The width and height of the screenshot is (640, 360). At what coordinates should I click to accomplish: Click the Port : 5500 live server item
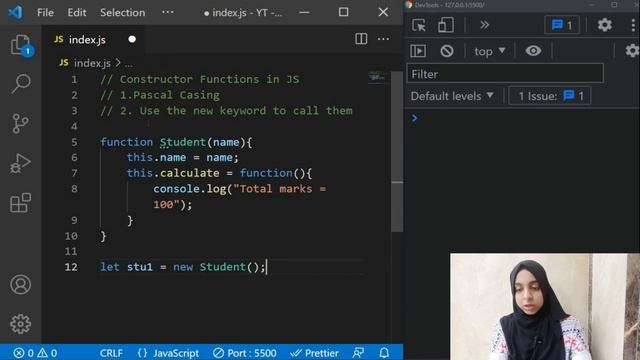[x=245, y=353]
